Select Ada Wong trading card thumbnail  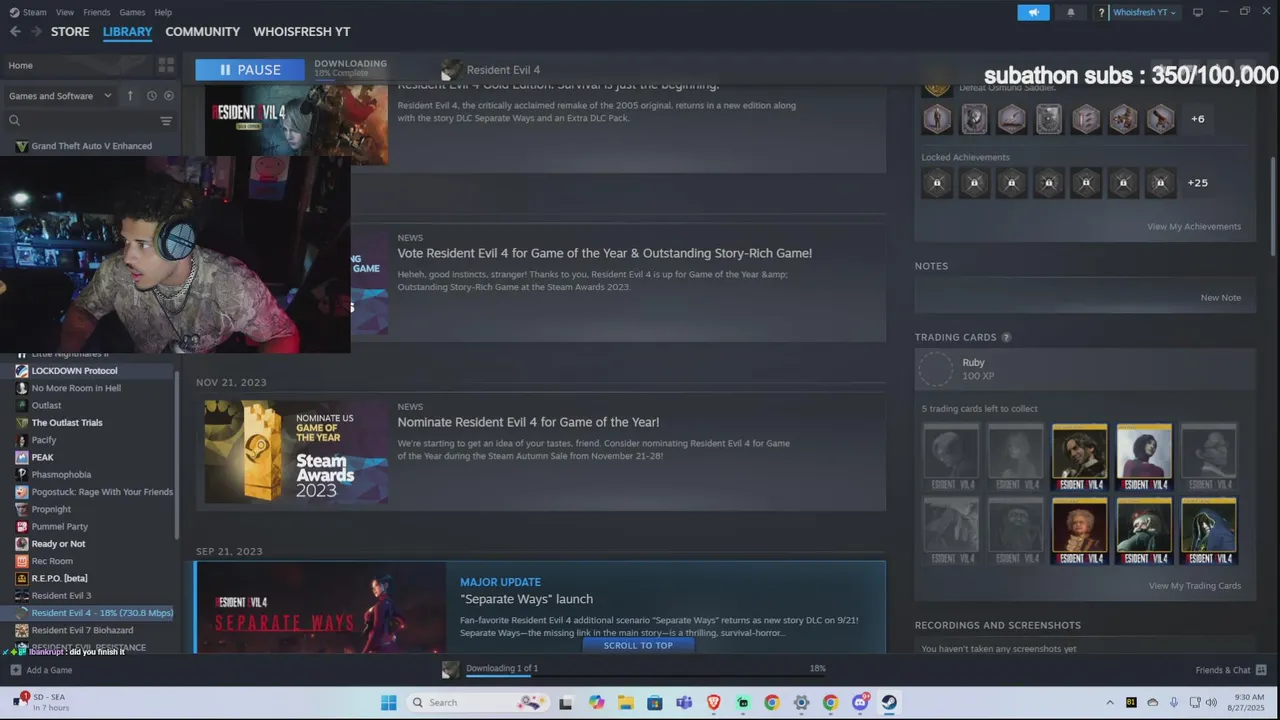[1144, 457]
